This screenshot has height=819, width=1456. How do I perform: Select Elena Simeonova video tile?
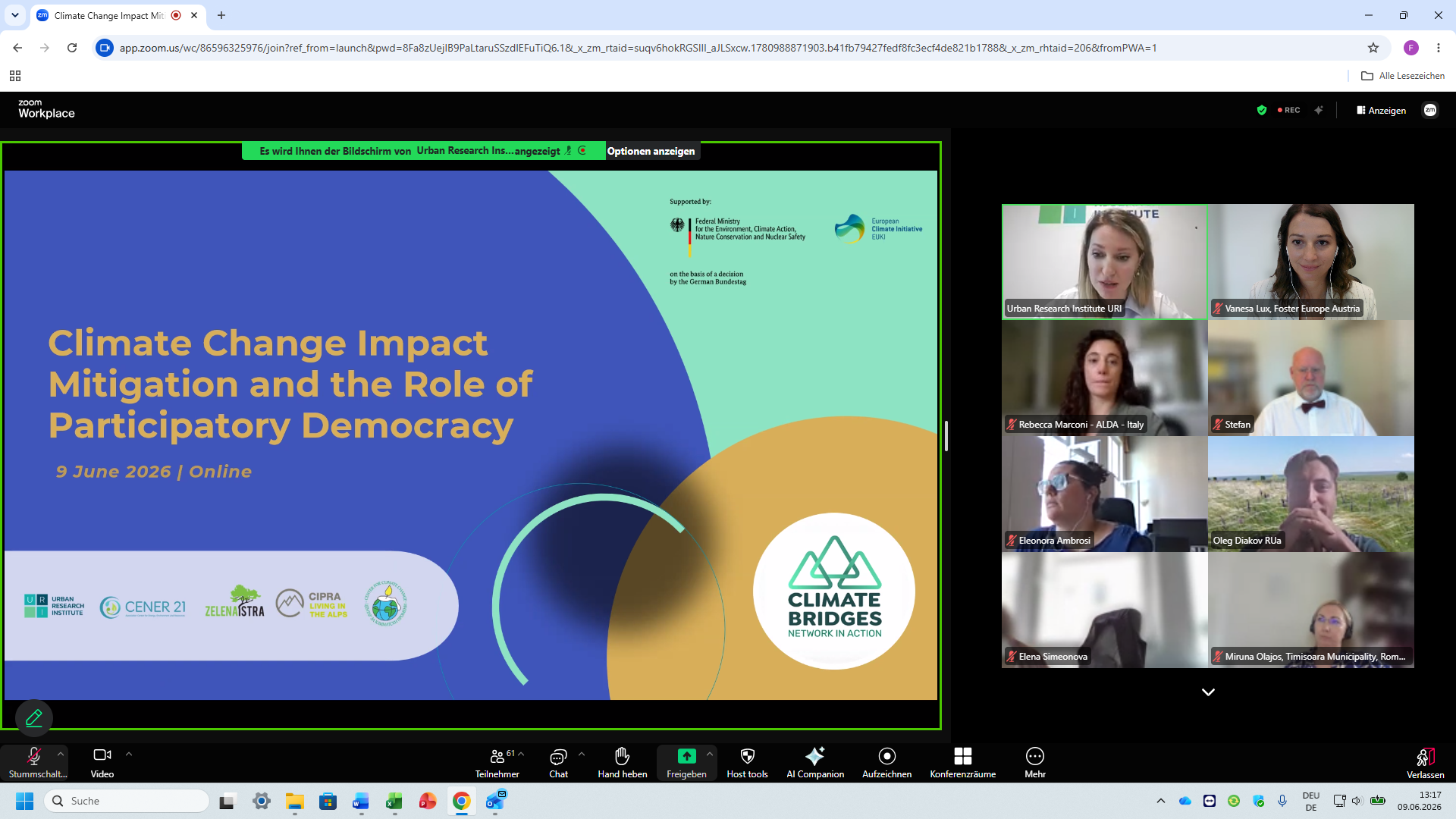pyautogui.click(x=1105, y=610)
